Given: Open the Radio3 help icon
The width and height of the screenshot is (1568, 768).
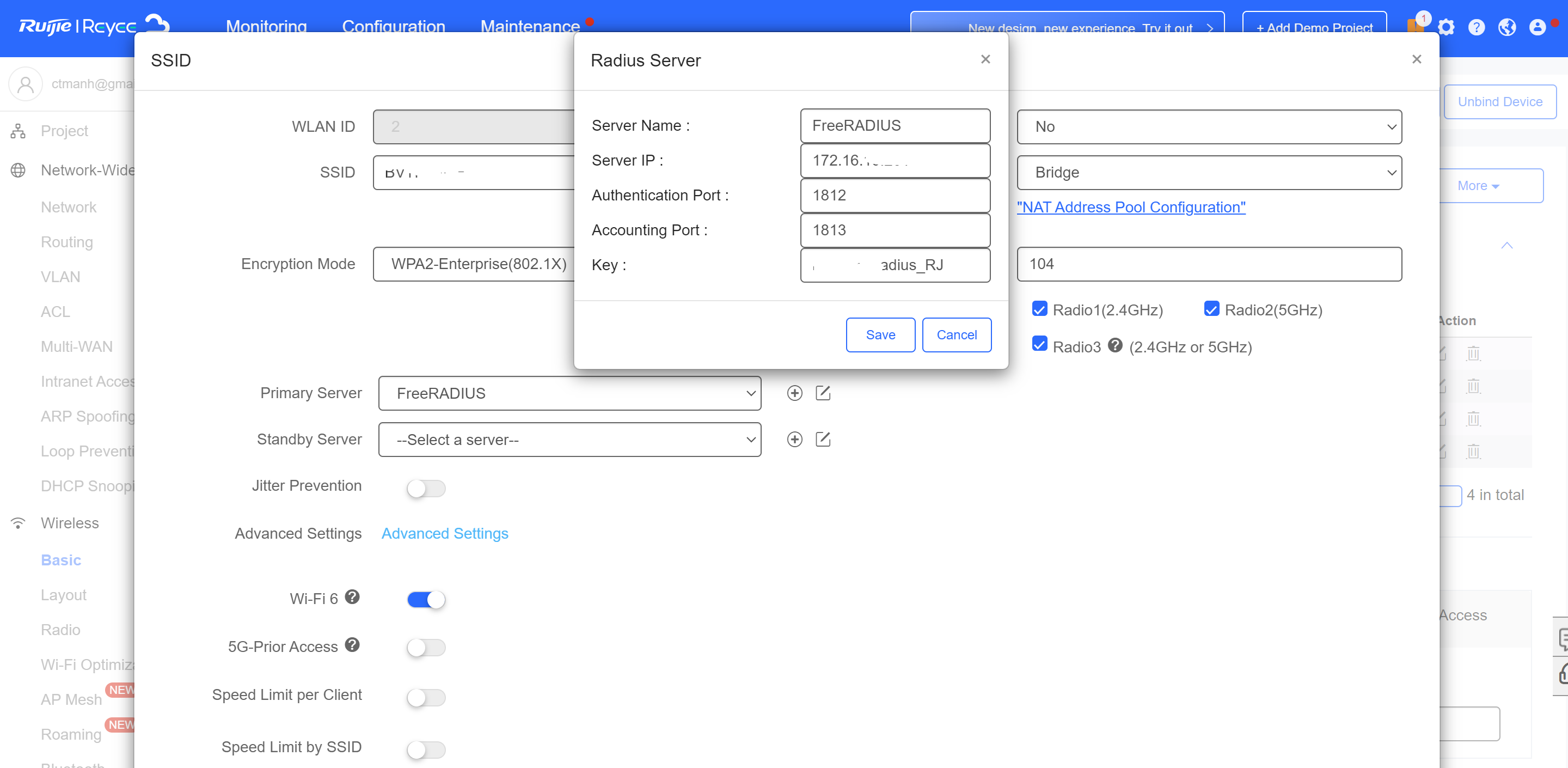Looking at the screenshot, I should tap(1115, 346).
